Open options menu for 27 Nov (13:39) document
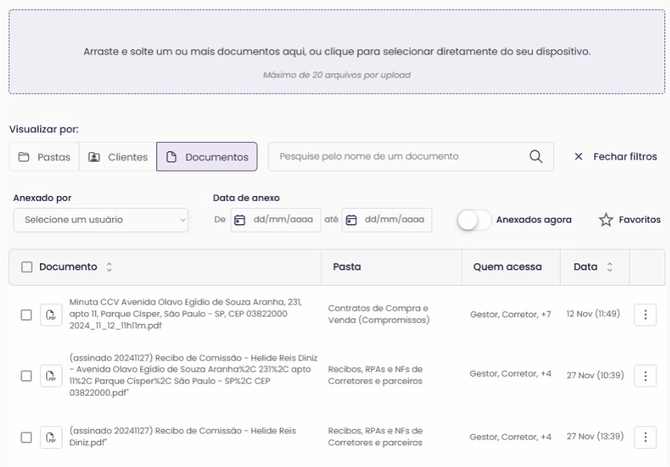Image resolution: width=670 pixels, height=467 pixels. (646, 437)
